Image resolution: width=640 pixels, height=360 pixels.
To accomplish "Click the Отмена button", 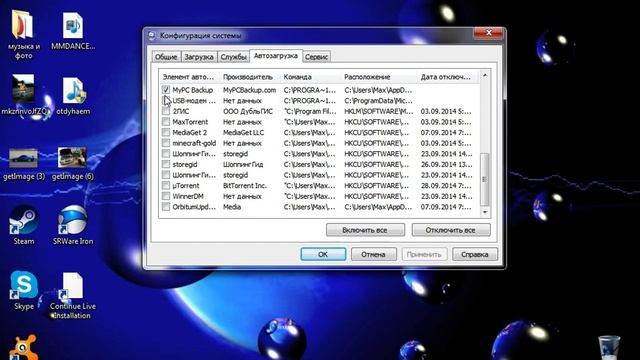I will 373,254.
